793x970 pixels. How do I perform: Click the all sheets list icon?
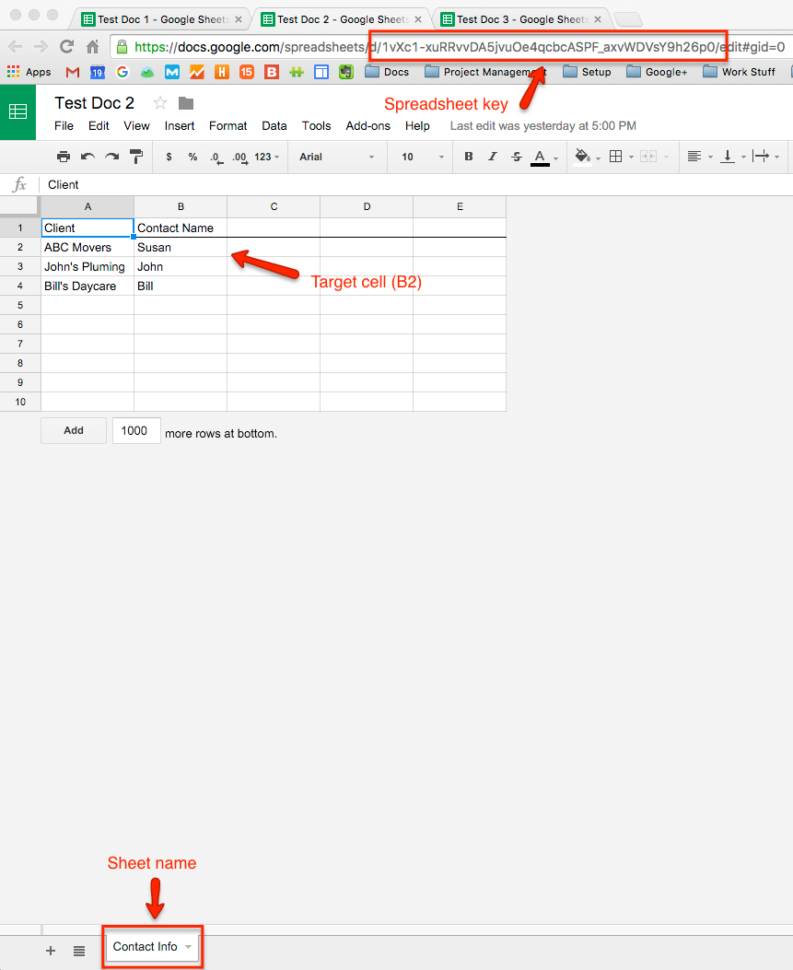(79, 951)
